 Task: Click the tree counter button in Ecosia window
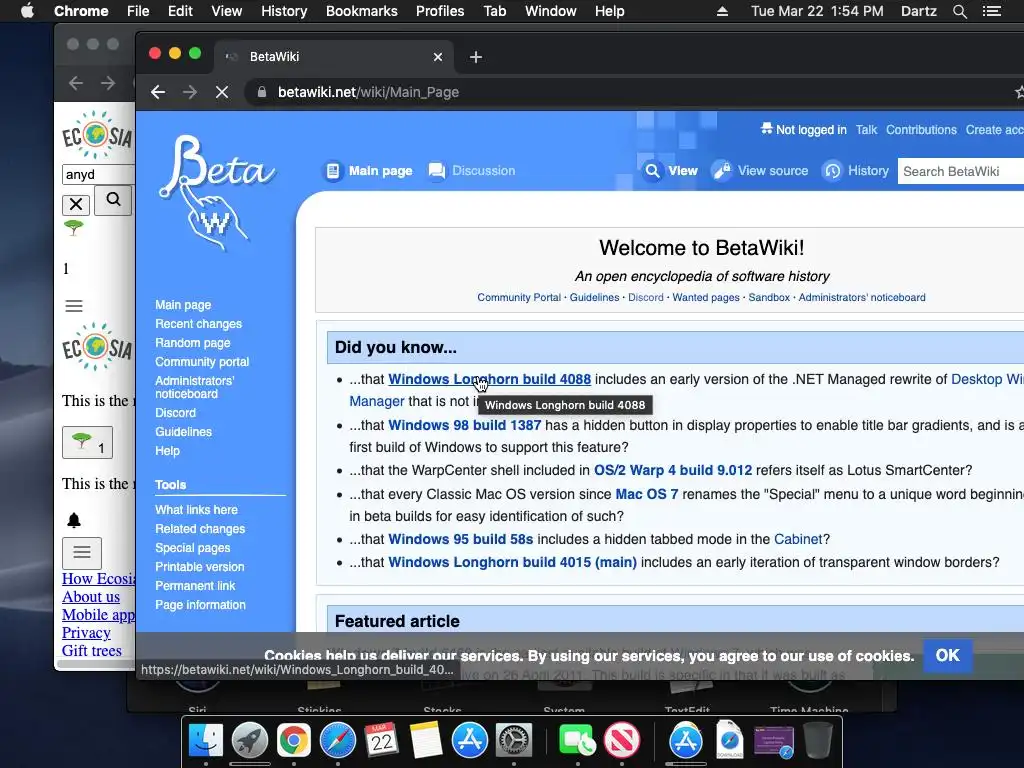88,442
